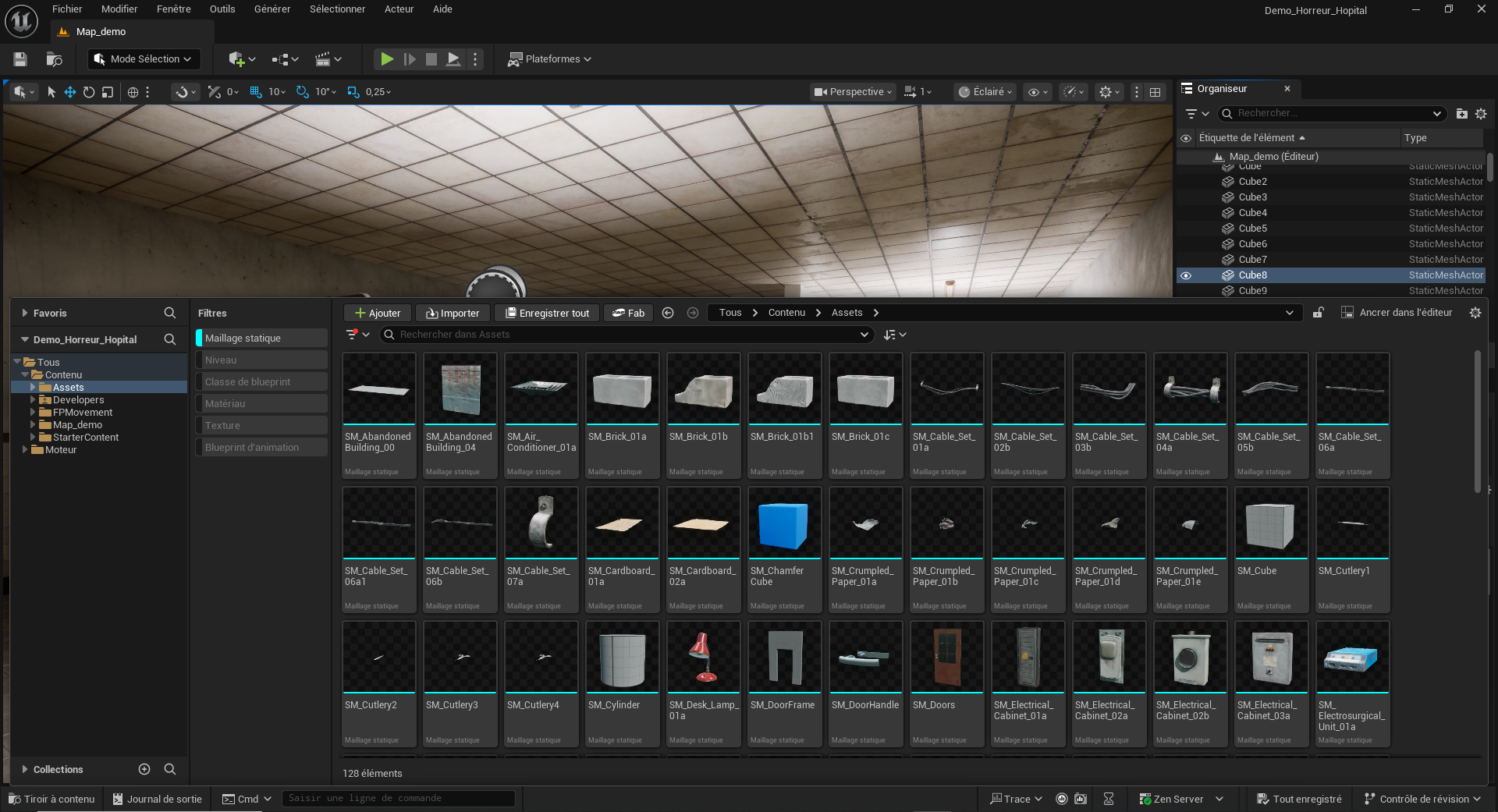Screen dimensions: 1498x812
Task: Open the Perspective view dropdown
Action: click(x=853, y=92)
